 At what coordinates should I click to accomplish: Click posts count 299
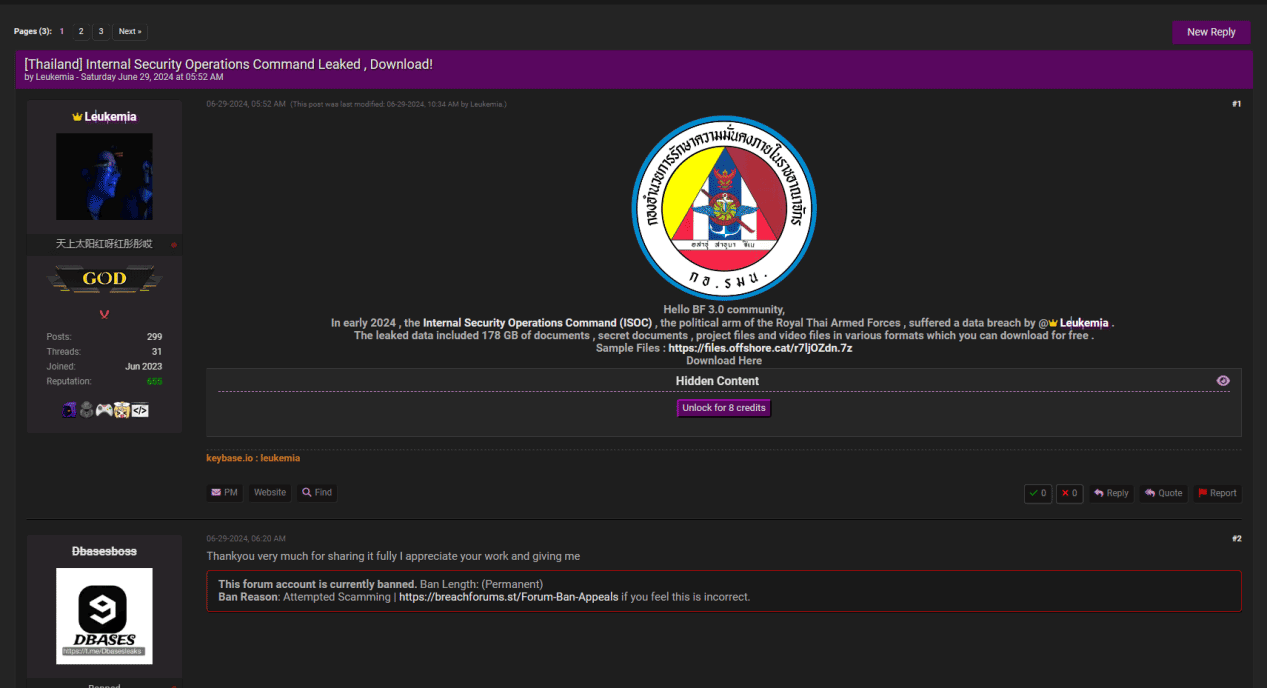click(154, 337)
